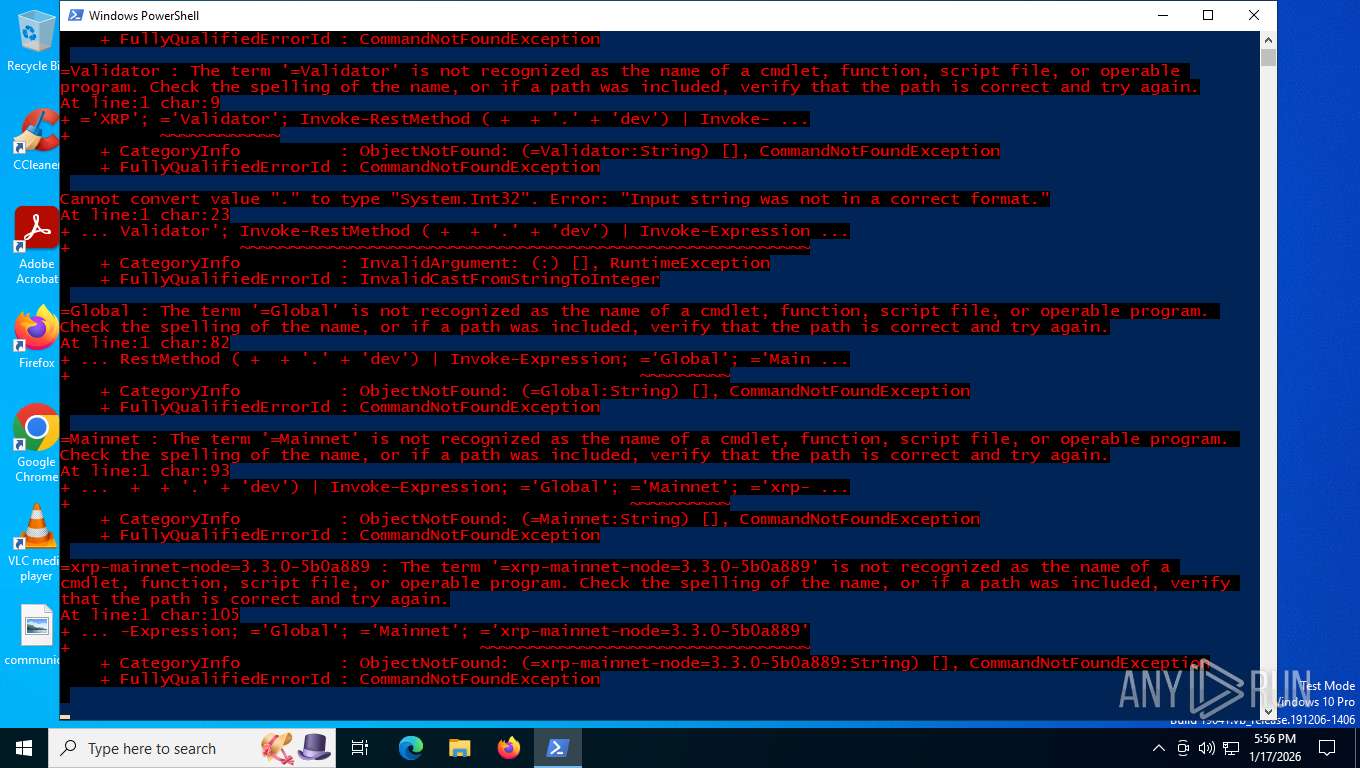Select the PowerShell taskbar button
The height and width of the screenshot is (768, 1360).
pyautogui.click(x=557, y=748)
